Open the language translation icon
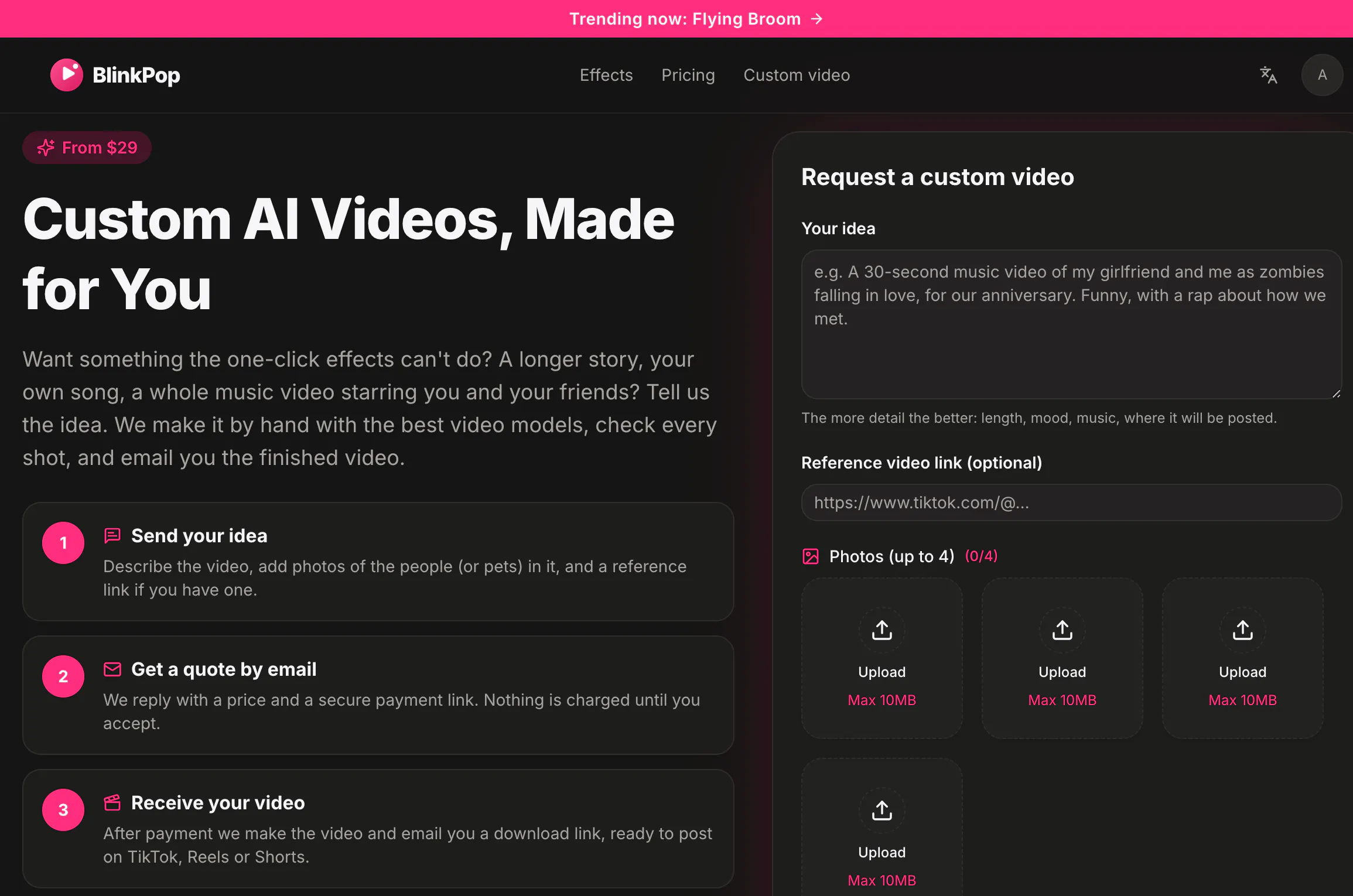 pos(1268,75)
